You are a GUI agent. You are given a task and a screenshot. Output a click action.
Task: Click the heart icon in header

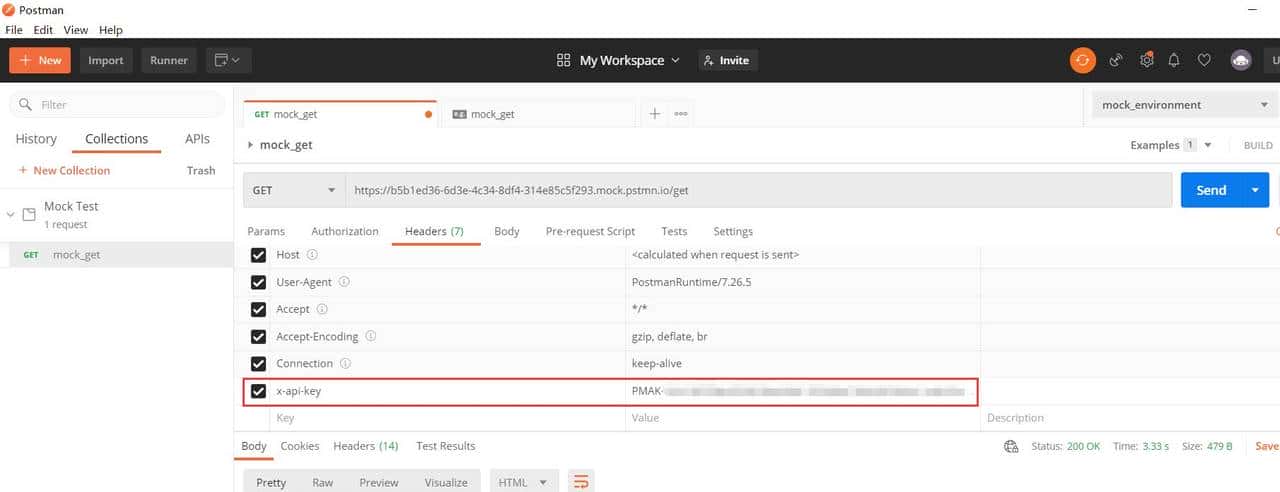(x=1204, y=61)
